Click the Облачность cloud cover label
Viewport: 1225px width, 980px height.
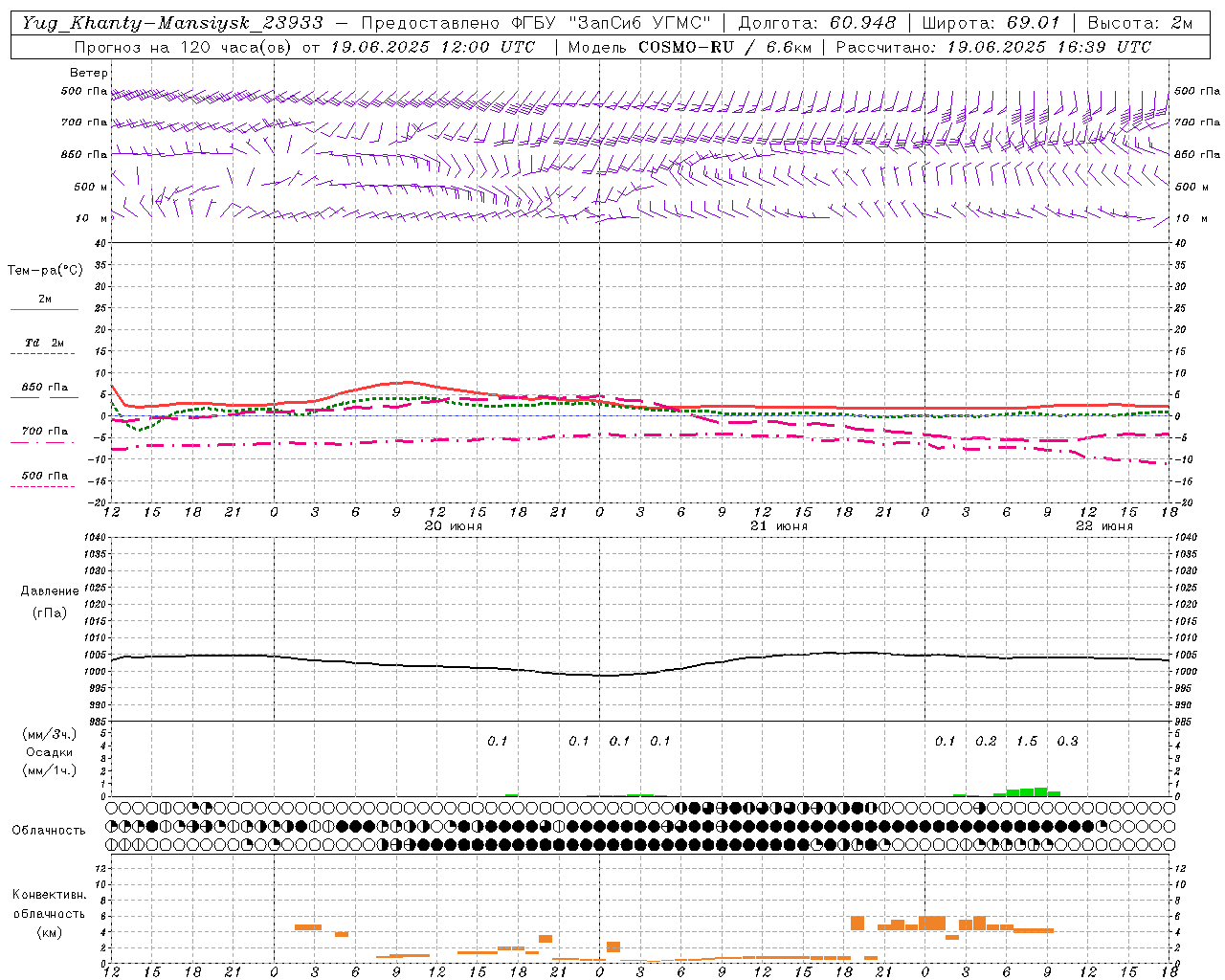click(x=49, y=831)
